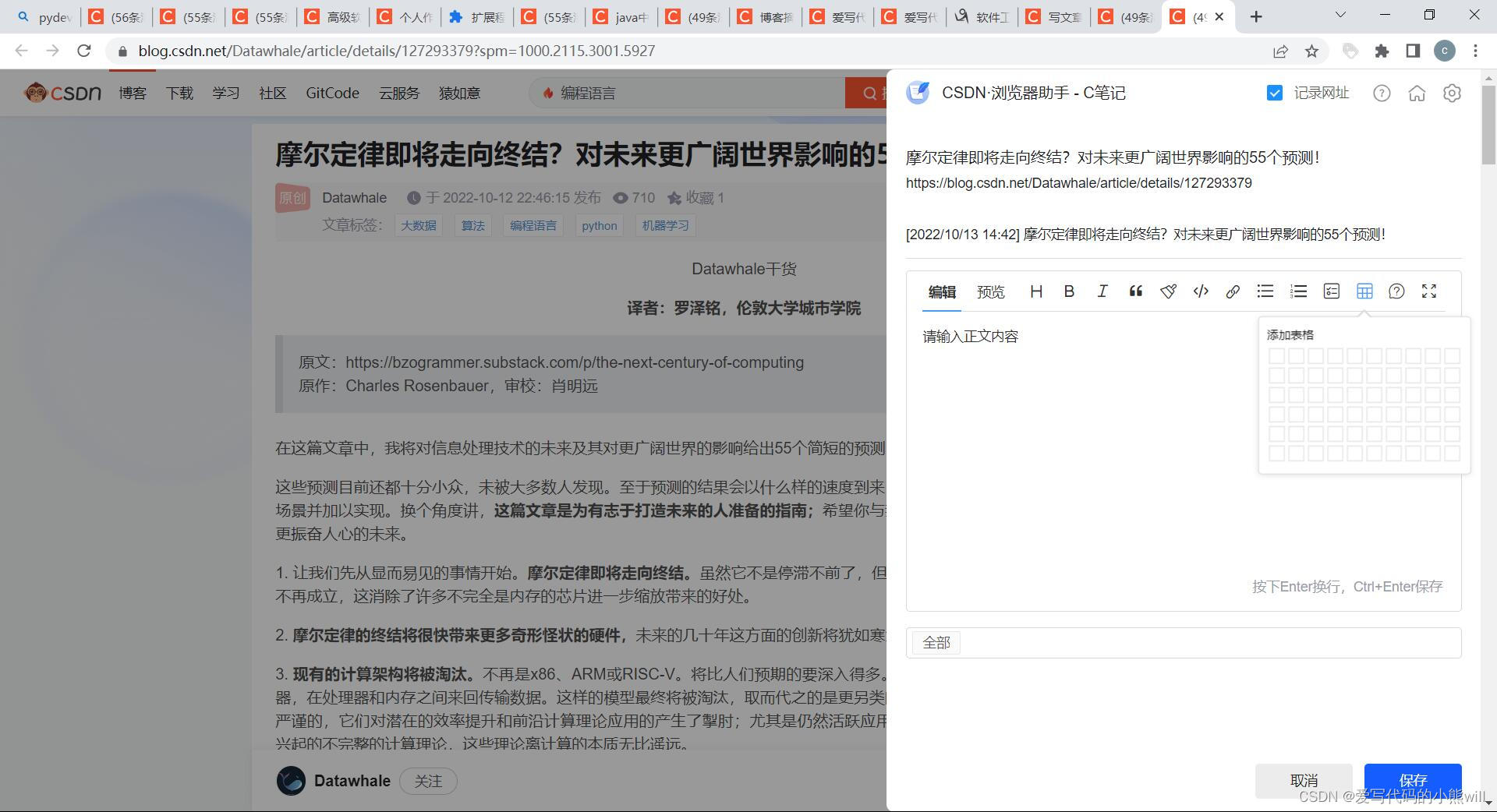The height and width of the screenshot is (812, 1497).
Task: Switch to the 预览 tab
Action: click(x=991, y=292)
